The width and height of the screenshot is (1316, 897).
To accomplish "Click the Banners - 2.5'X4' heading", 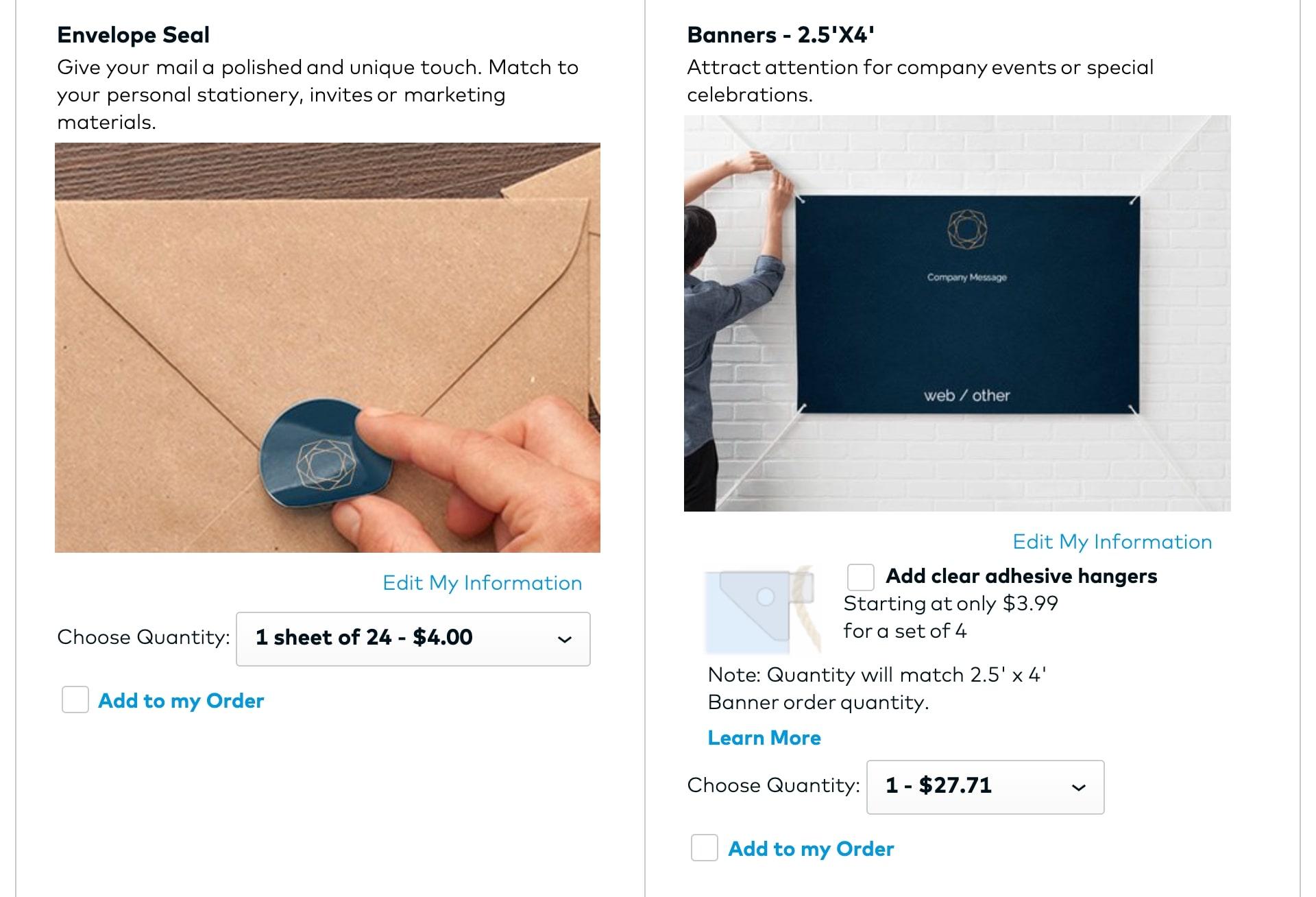I will pyautogui.click(x=780, y=35).
